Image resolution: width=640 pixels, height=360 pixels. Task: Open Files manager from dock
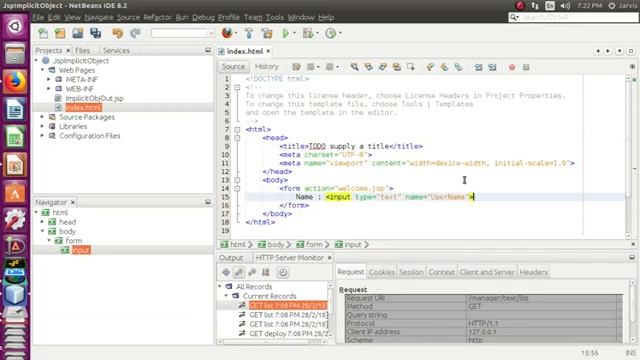15,54
